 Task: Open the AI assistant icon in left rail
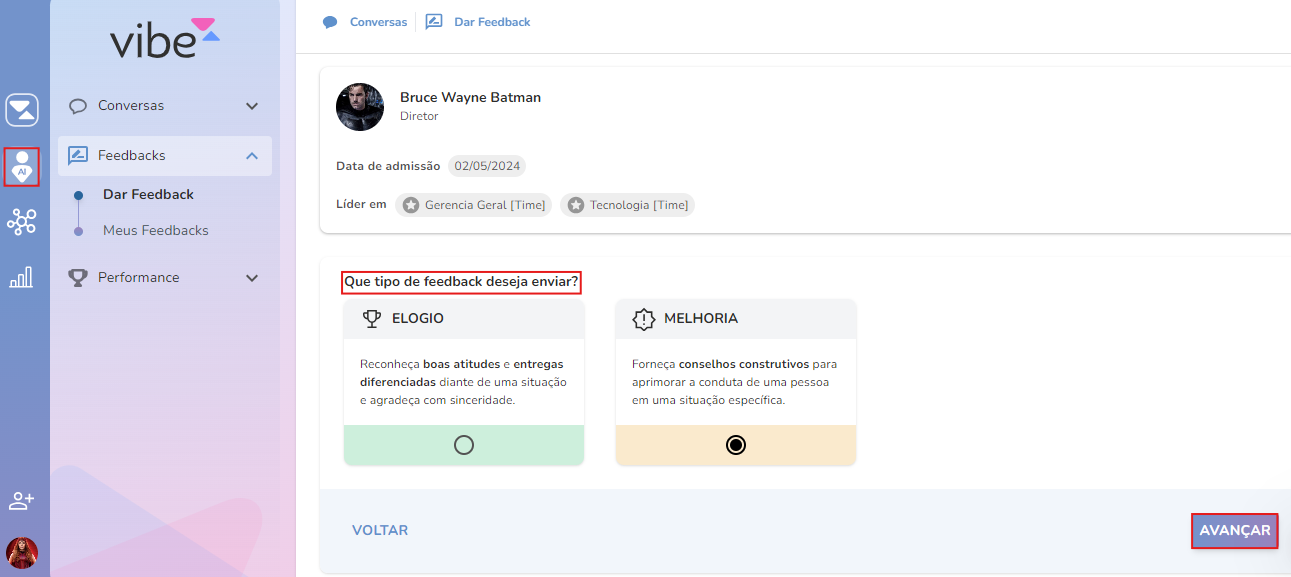coord(22,166)
